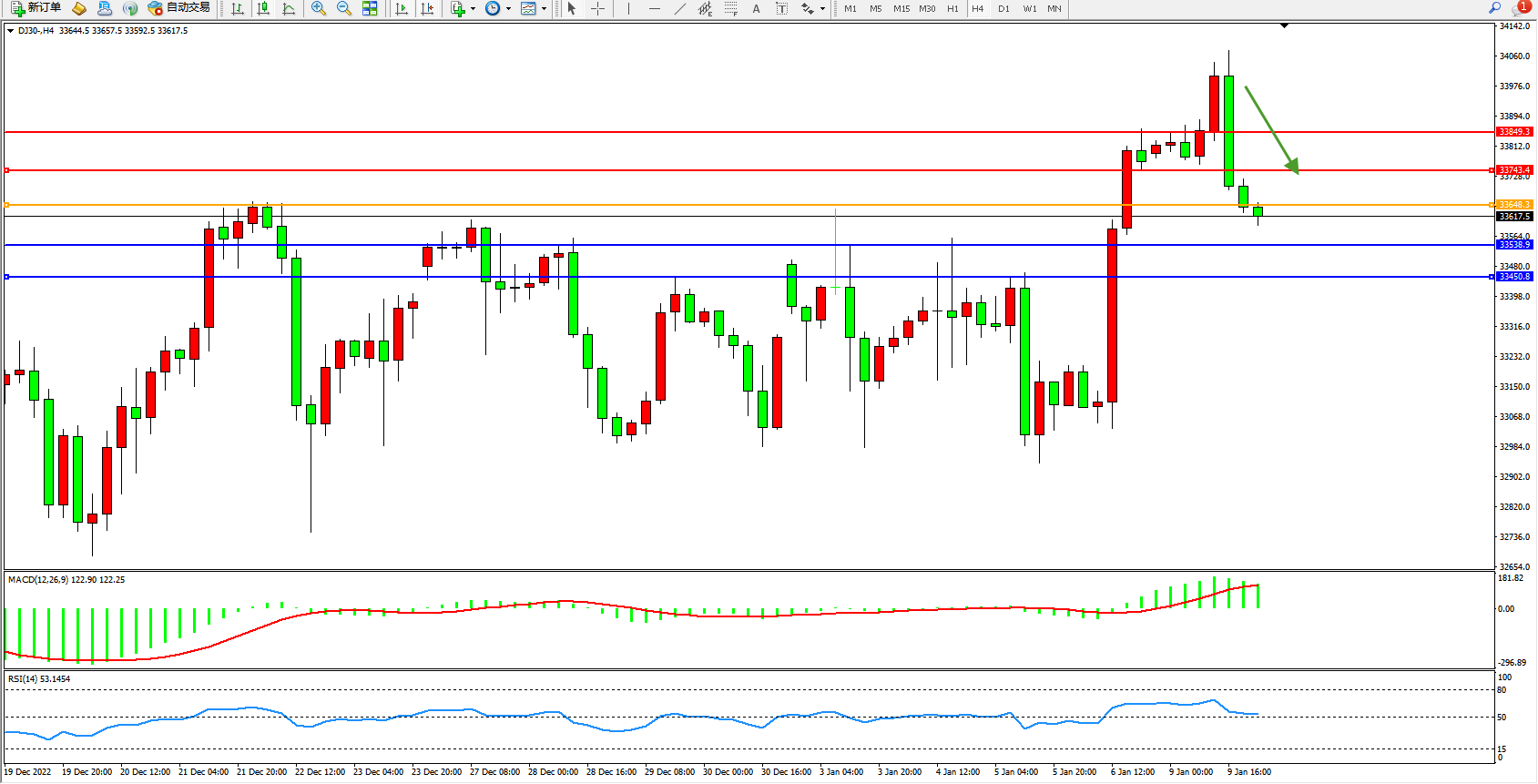Pick the horizontal line drawing tool
The image size is (1538, 784).
click(654, 8)
